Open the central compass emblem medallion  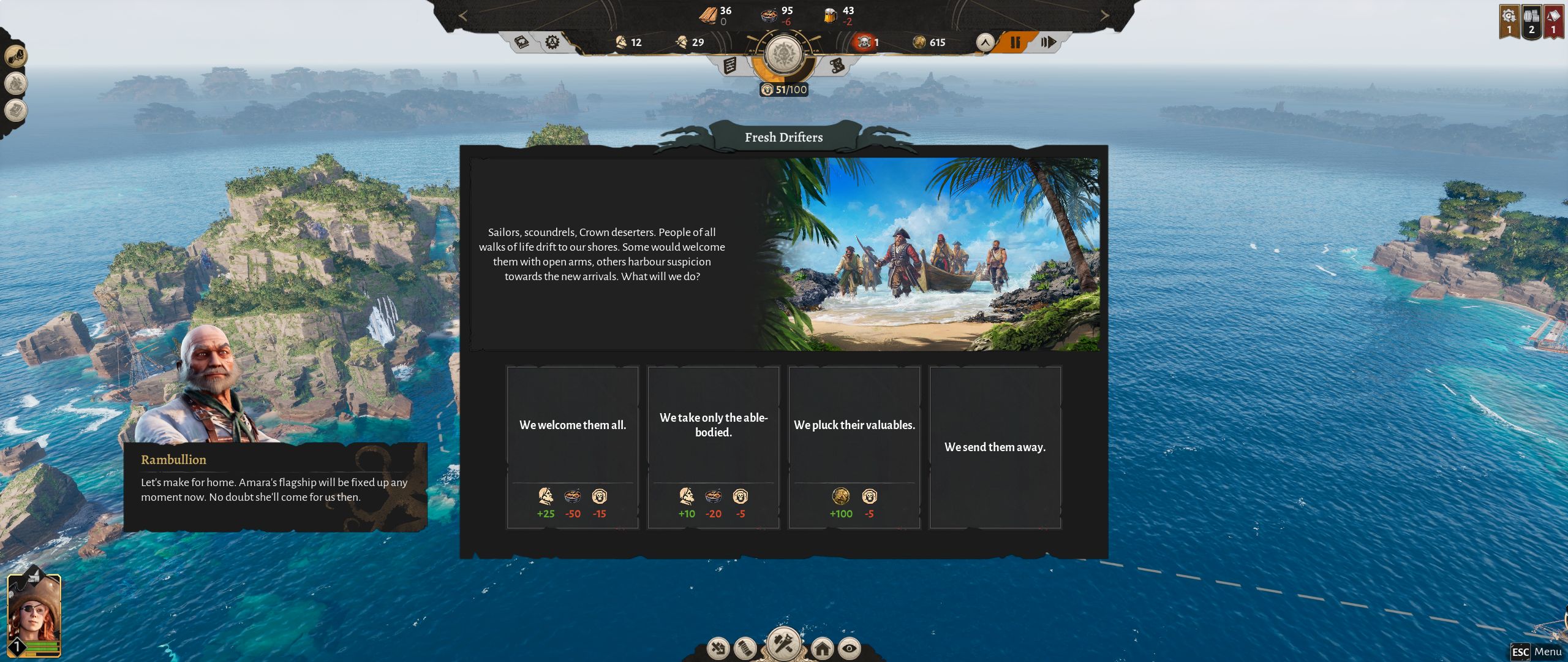click(x=784, y=55)
